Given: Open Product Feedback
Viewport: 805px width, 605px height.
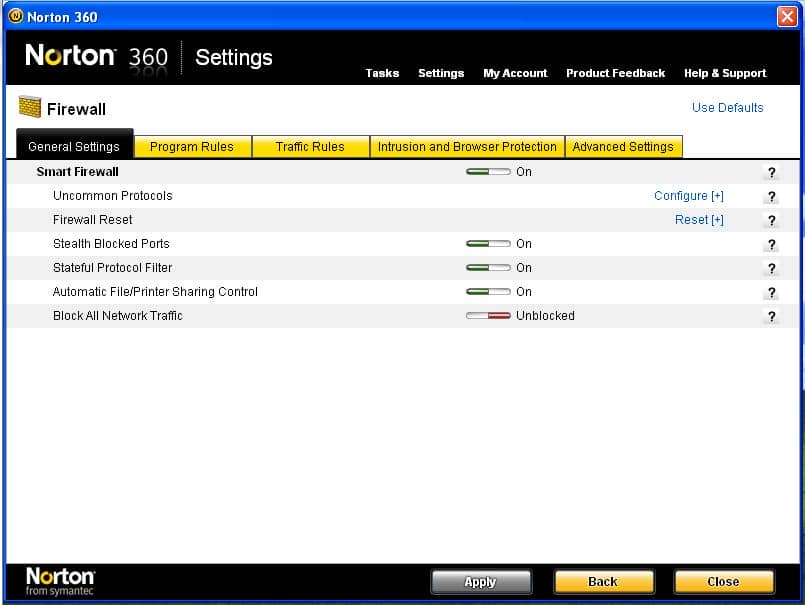Looking at the screenshot, I should [x=616, y=73].
